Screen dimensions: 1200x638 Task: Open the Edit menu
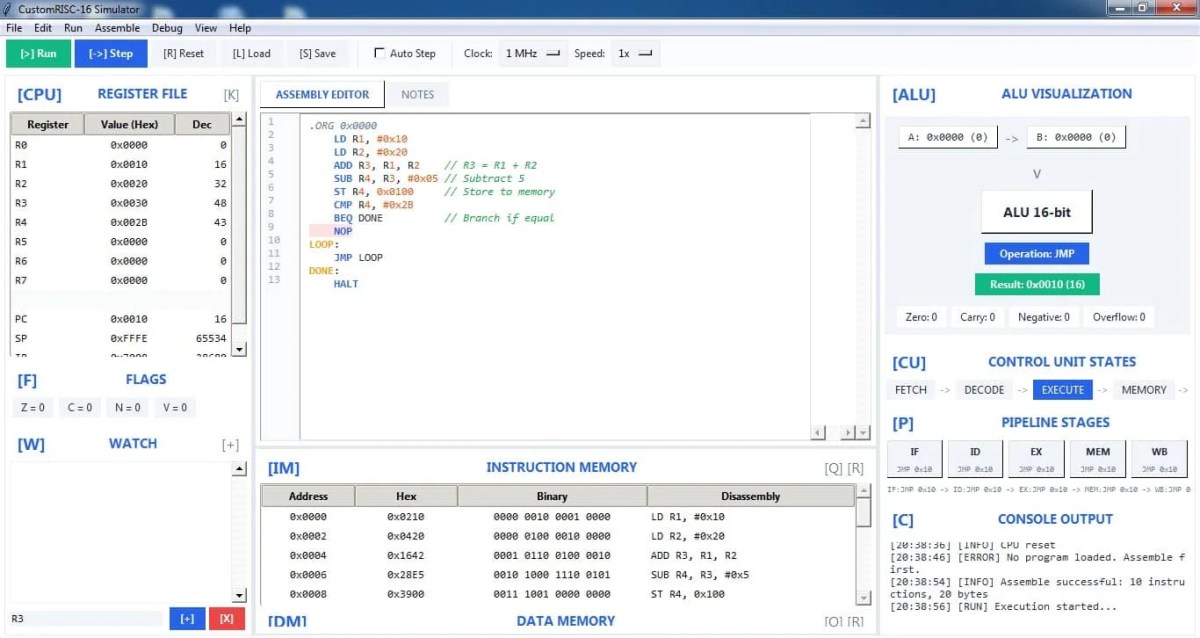click(x=43, y=28)
